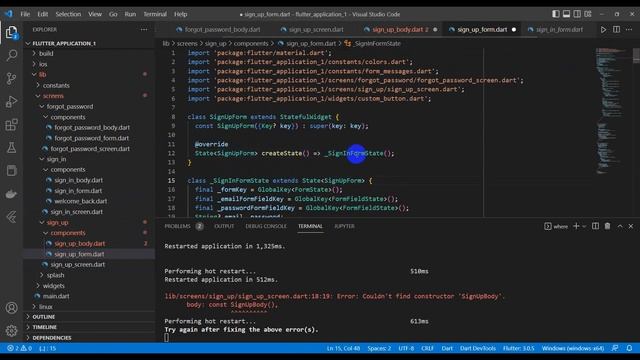The image size is (640, 360).
Task: Open welcome_back.dart in explorer
Action: pos(80,201)
